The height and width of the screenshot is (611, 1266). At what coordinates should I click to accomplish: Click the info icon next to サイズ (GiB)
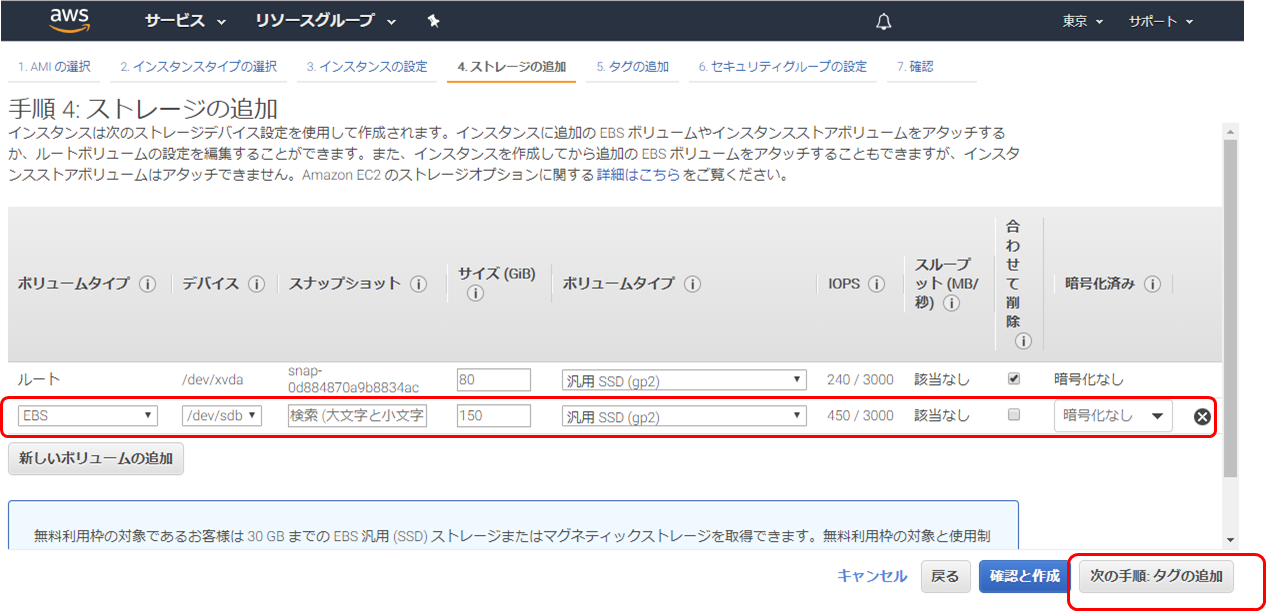pos(474,294)
